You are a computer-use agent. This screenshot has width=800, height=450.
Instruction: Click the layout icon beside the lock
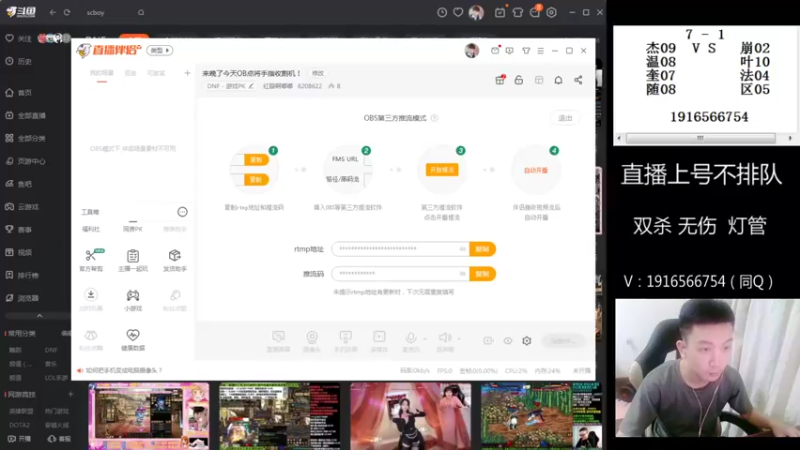pyautogui.click(x=539, y=80)
